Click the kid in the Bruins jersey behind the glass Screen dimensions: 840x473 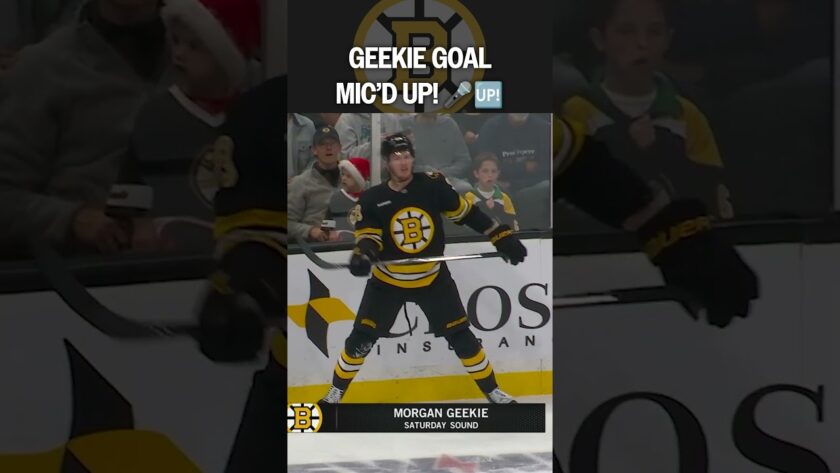489,191
